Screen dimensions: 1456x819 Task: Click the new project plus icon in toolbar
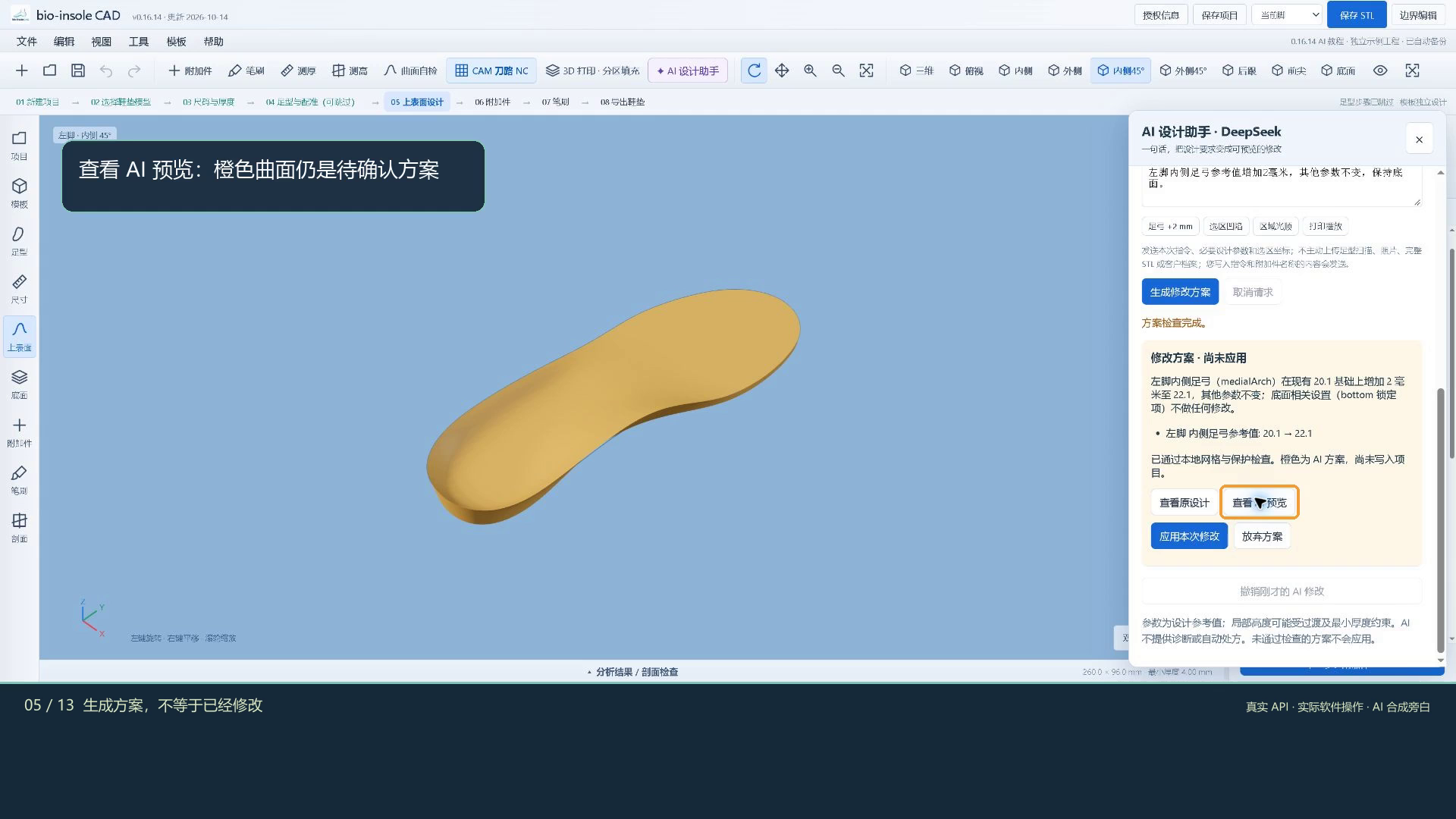pos(21,71)
